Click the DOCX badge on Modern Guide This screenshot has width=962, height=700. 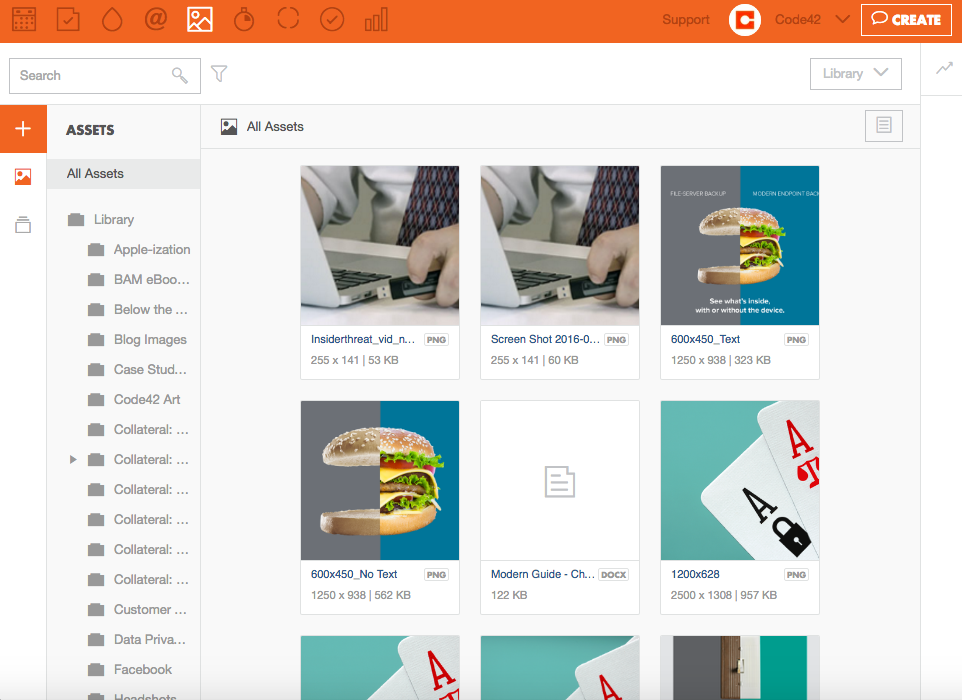tap(614, 575)
